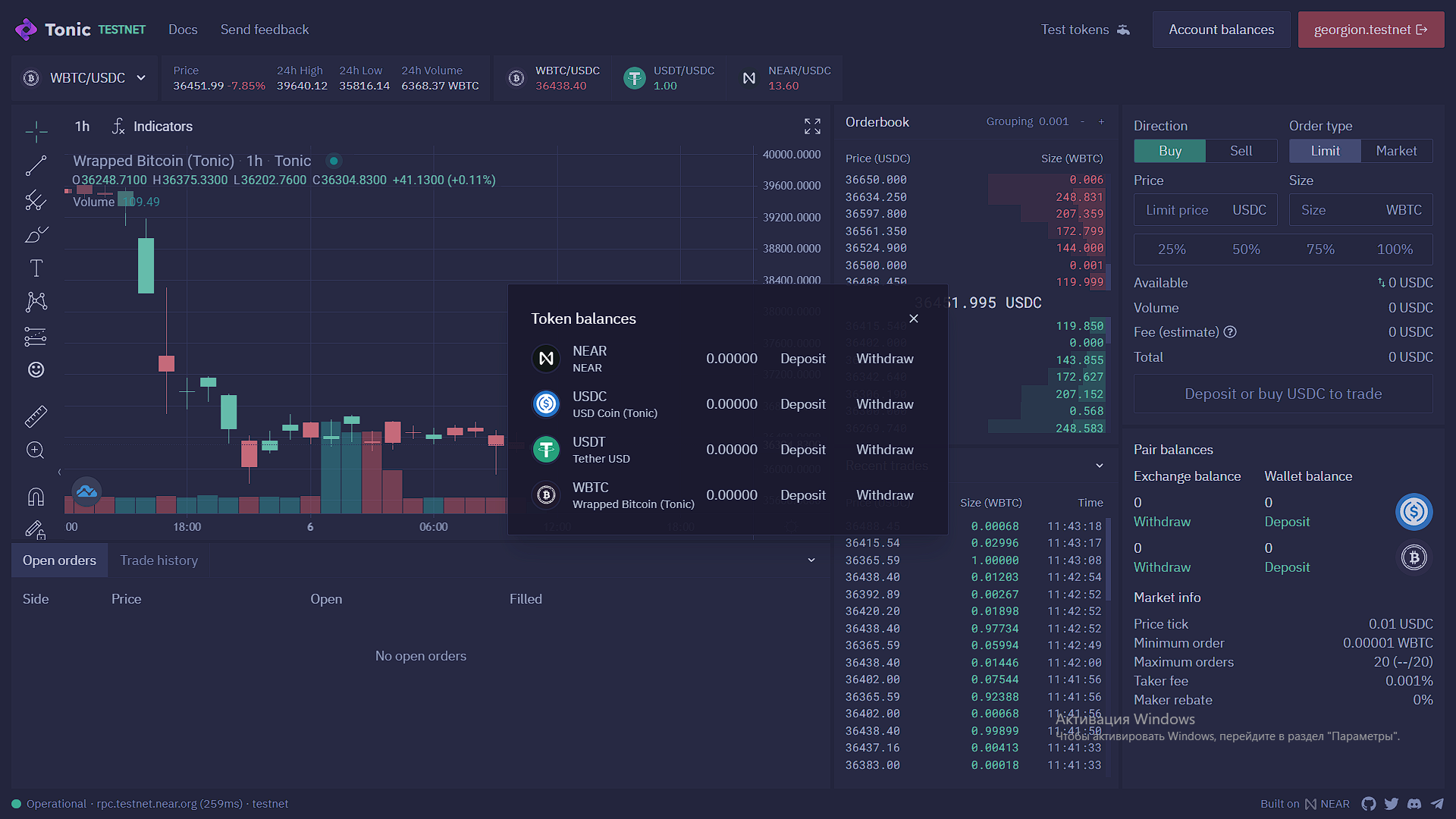Screen dimensions: 1456x819
Task: Switch direction to Sell
Action: (x=1241, y=151)
